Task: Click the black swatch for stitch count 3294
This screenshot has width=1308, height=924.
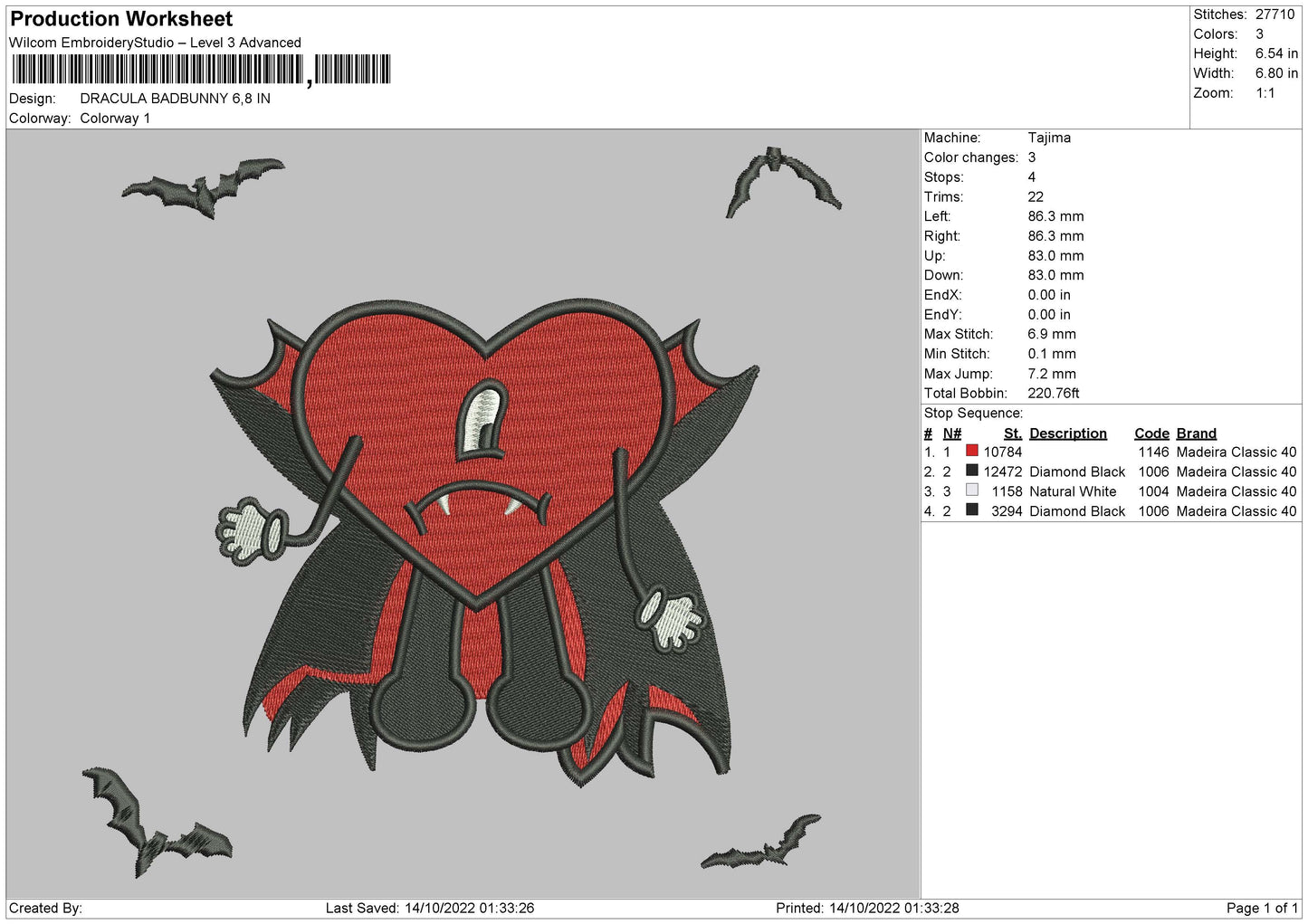Action: [972, 510]
